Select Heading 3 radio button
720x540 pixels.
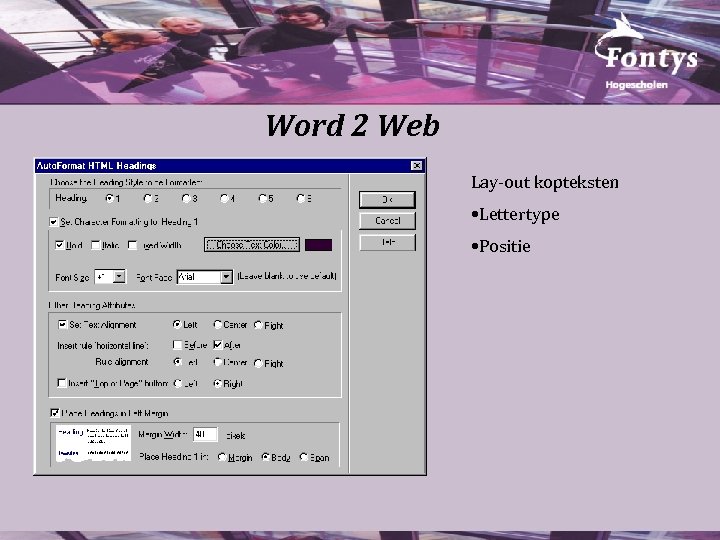tap(186, 198)
